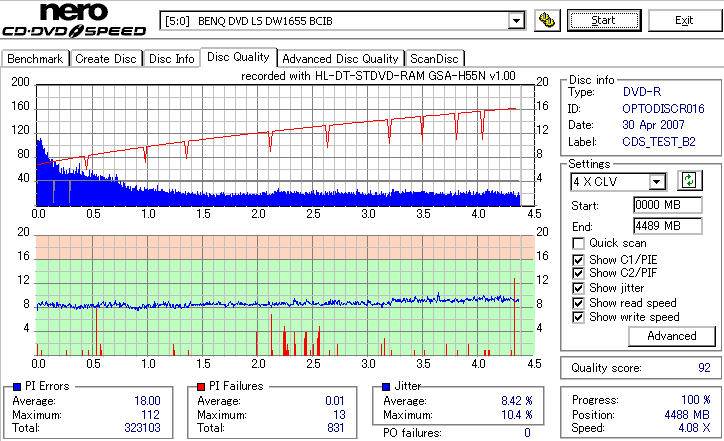The image size is (724, 441).
Task: Click the PI Failures average 0.01
Action: click(x=335, y=401)
